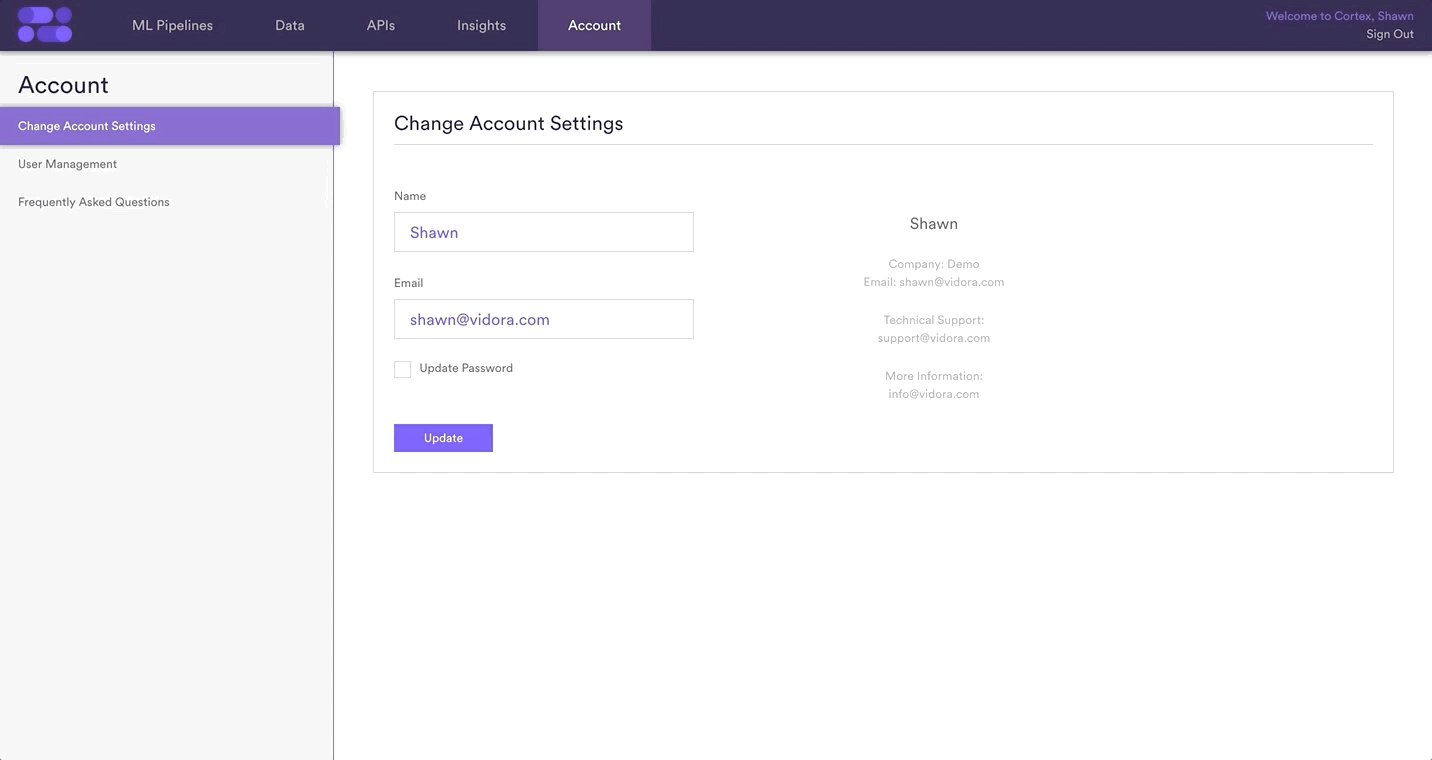Click the Sign Out link
The width and height of the screenshot is (1432, 760).
coord(1390,34)
